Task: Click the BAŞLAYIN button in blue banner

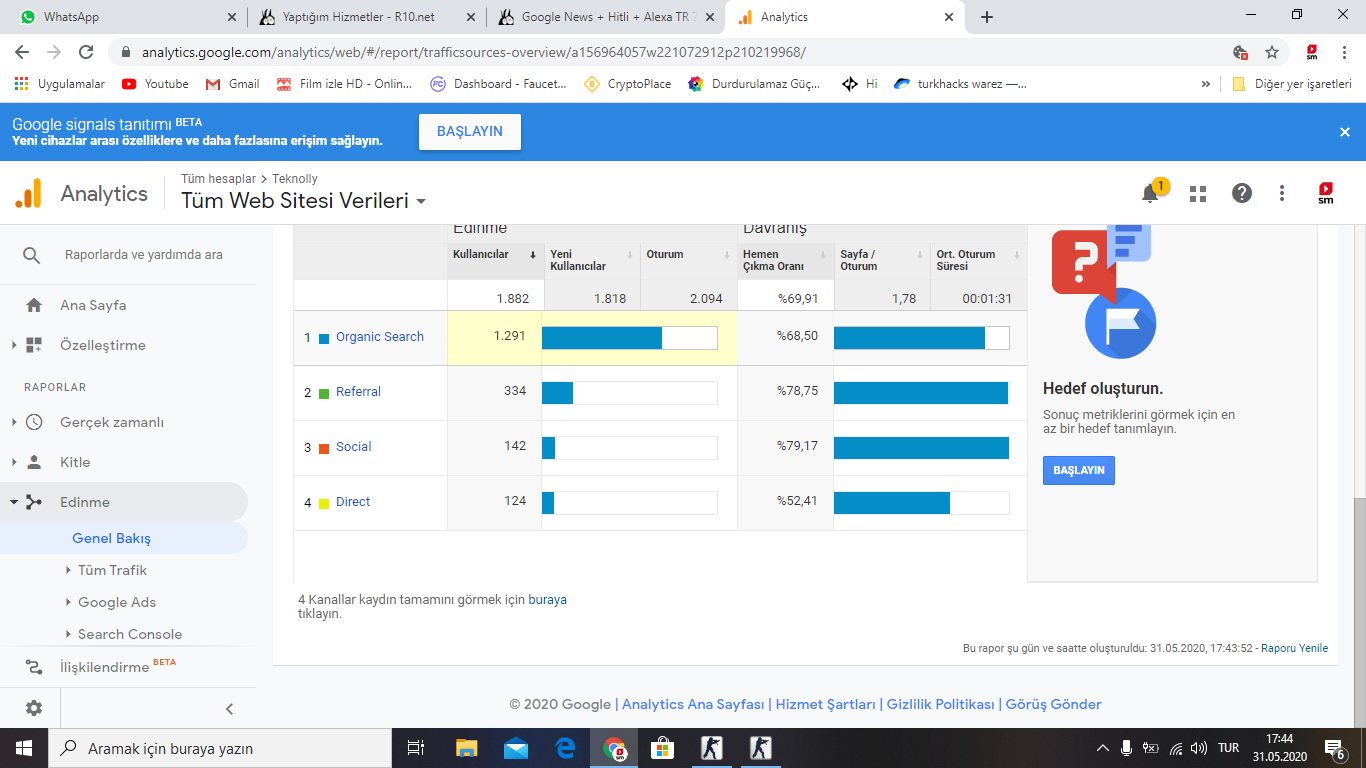Action: (469, 131)
